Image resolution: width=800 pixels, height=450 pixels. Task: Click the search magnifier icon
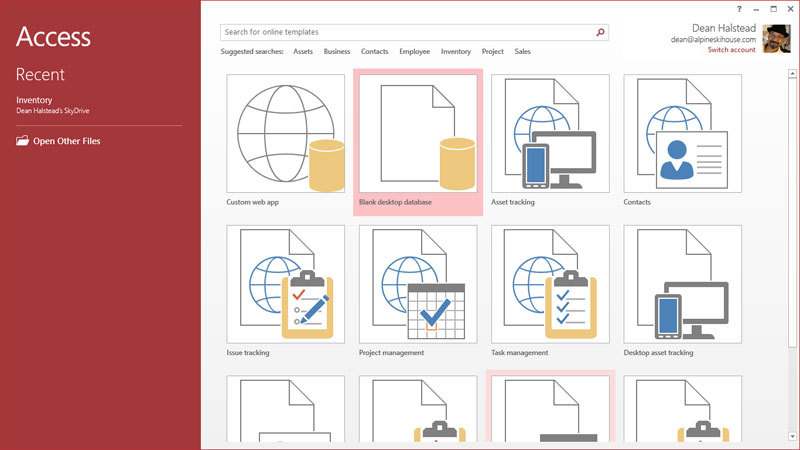point(600,33)
